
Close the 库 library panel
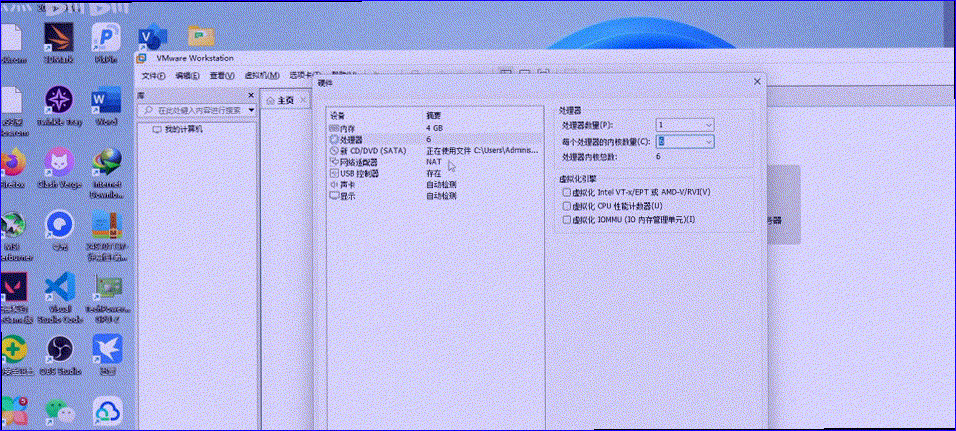tap(251, 96)
